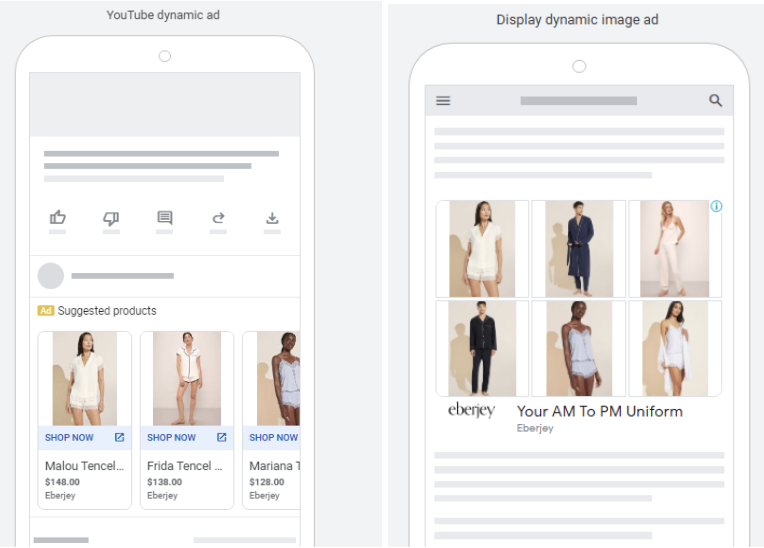This screenshot has width=764, height=548.
Task: Click the Suggested products label
Action: [107, 311]
